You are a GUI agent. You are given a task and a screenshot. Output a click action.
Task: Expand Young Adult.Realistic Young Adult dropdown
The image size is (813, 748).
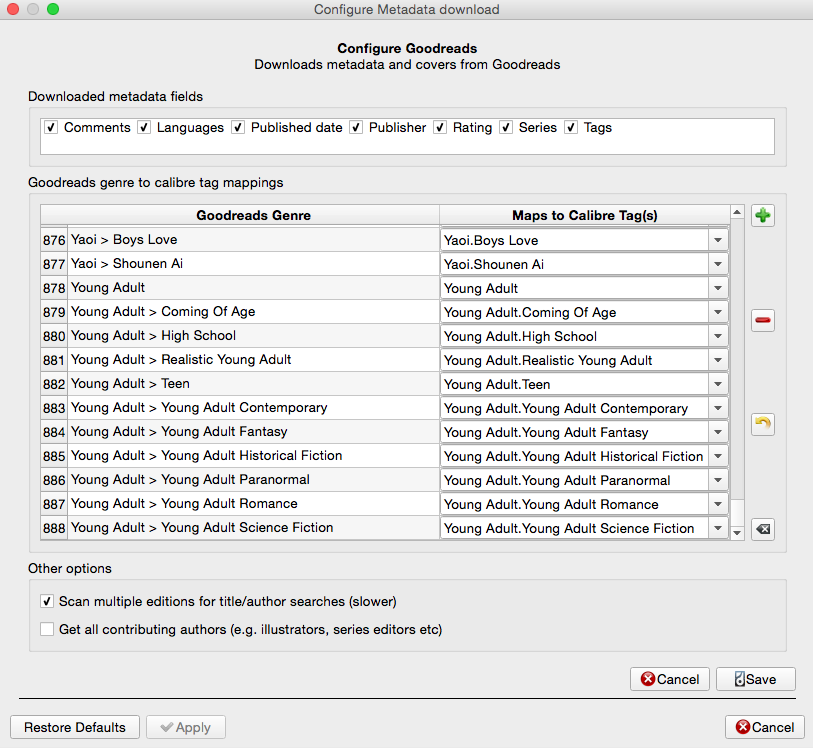pos(718,360)
